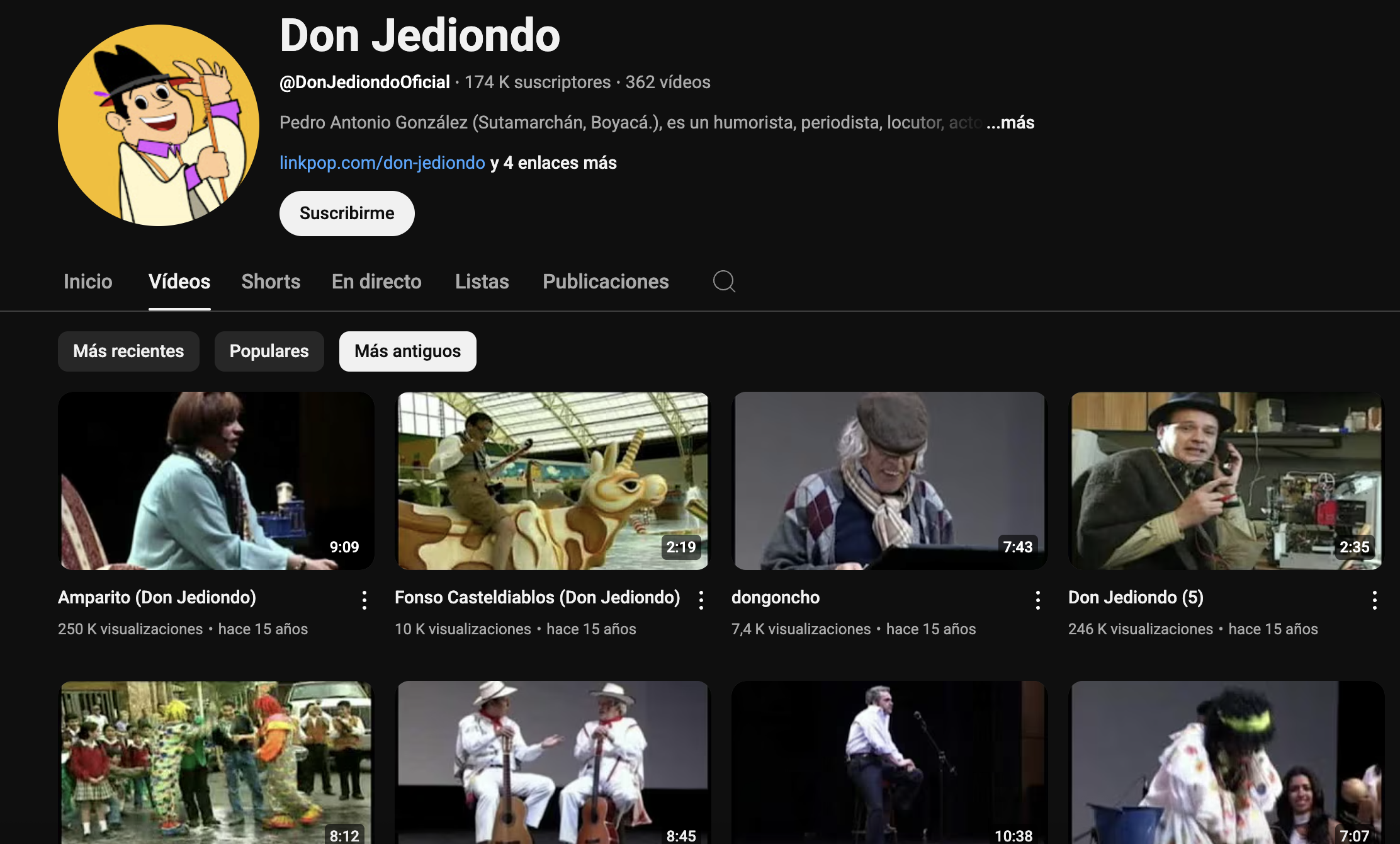
Task: Click the 7,4 K visualizaciones text
Action: (801, 629)
